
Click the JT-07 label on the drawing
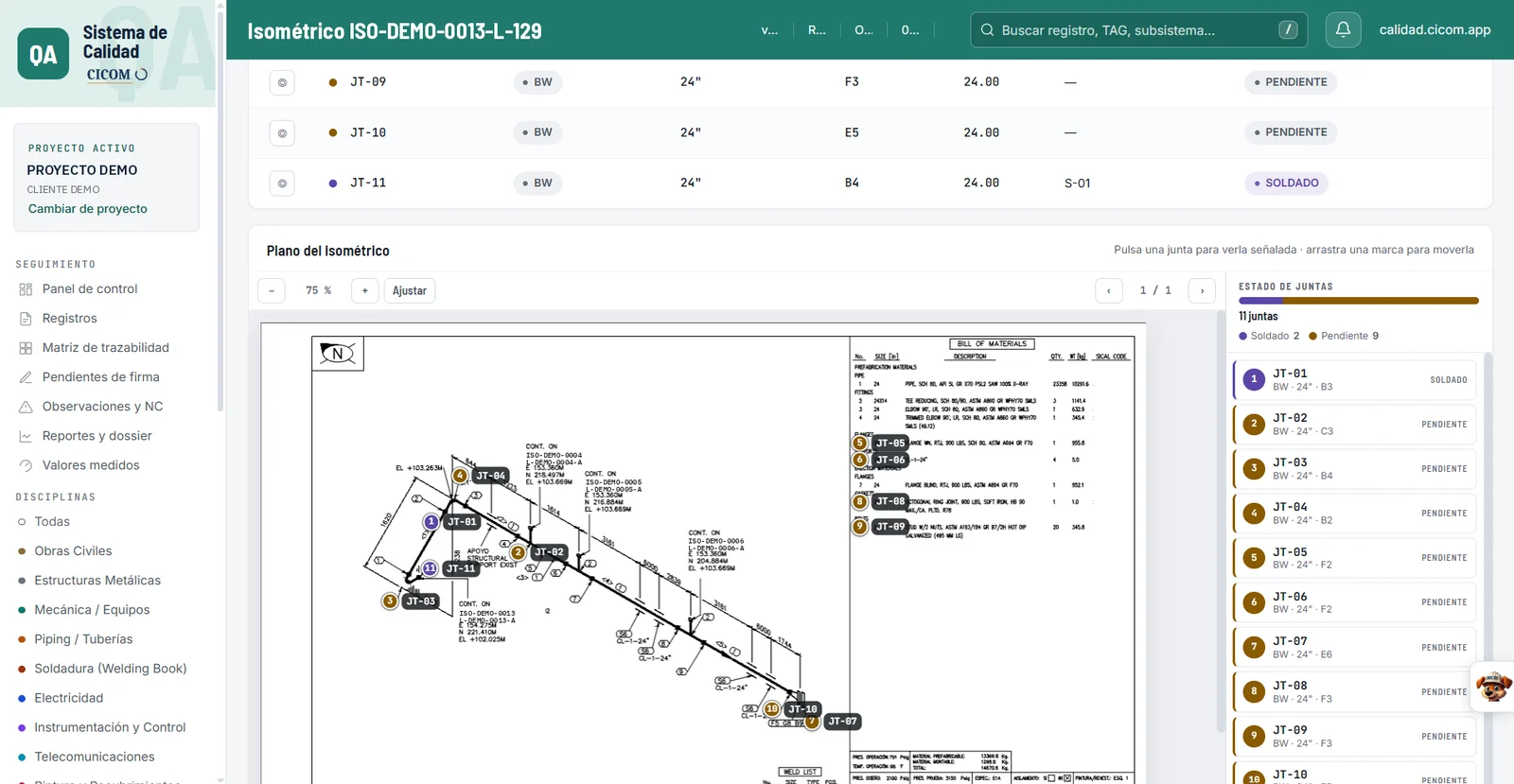click(842, 722)
